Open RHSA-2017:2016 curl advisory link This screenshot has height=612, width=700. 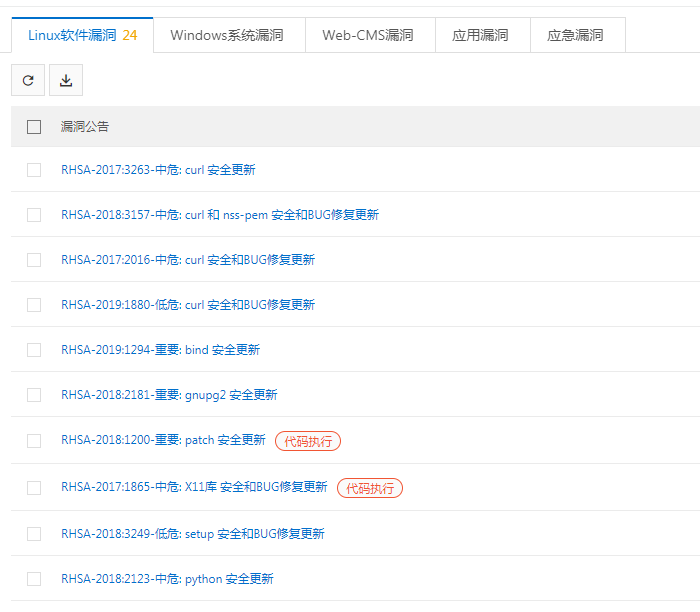(187, 260)
